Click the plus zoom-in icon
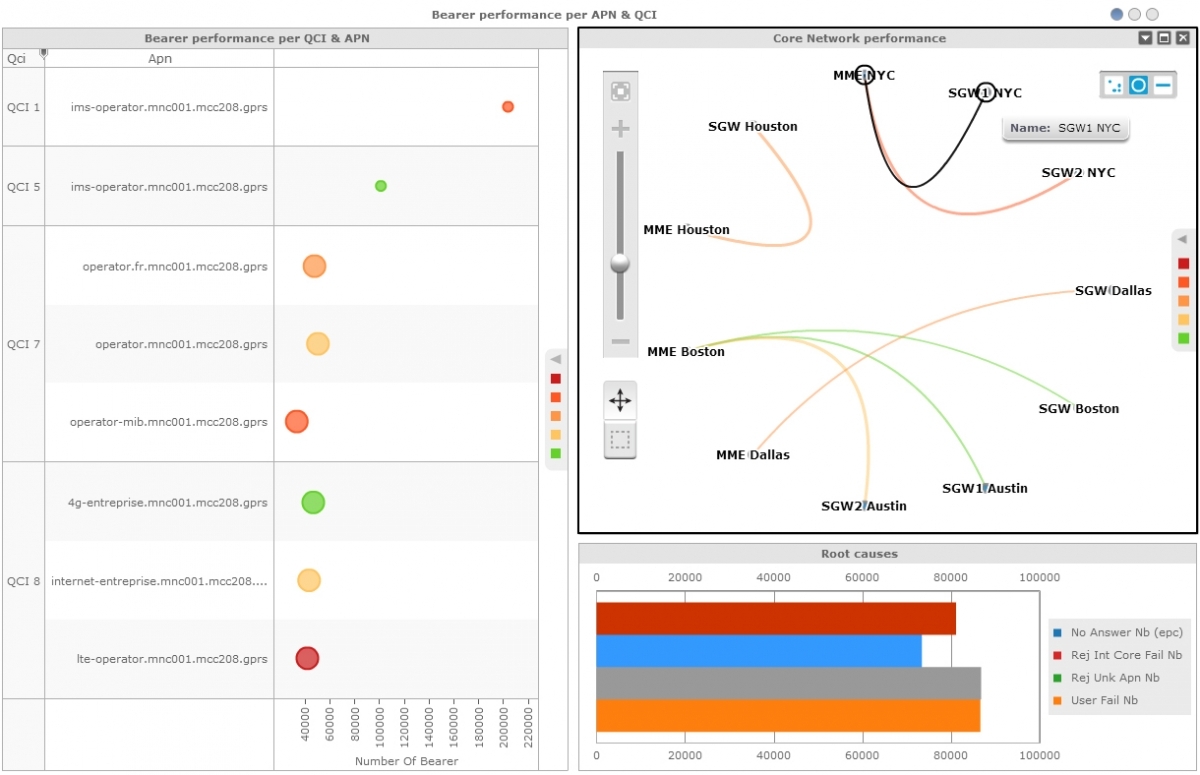 point(620,129)
